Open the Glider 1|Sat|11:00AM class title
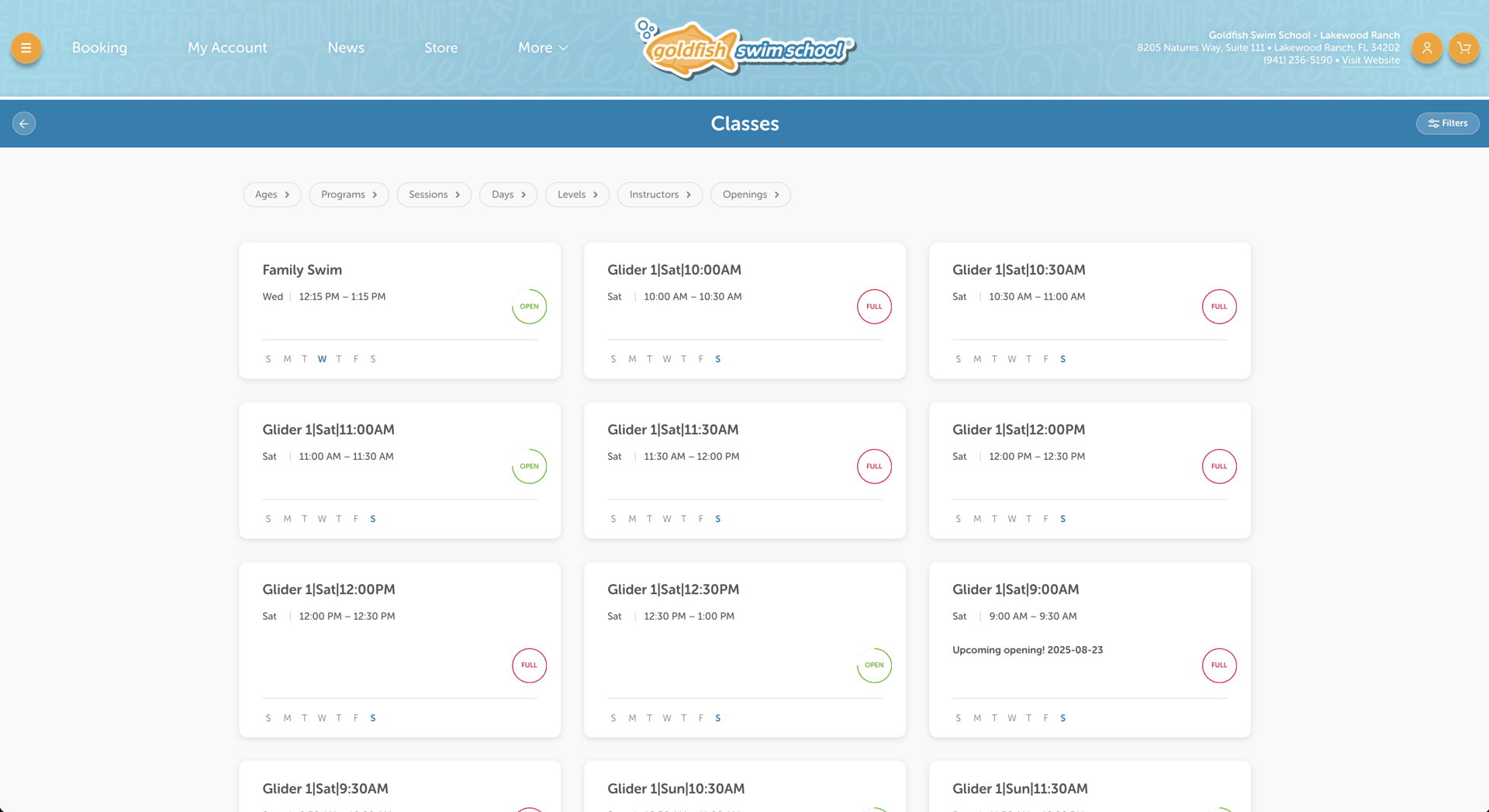This screenshot has width=1489, height=812. coord(328,430)
